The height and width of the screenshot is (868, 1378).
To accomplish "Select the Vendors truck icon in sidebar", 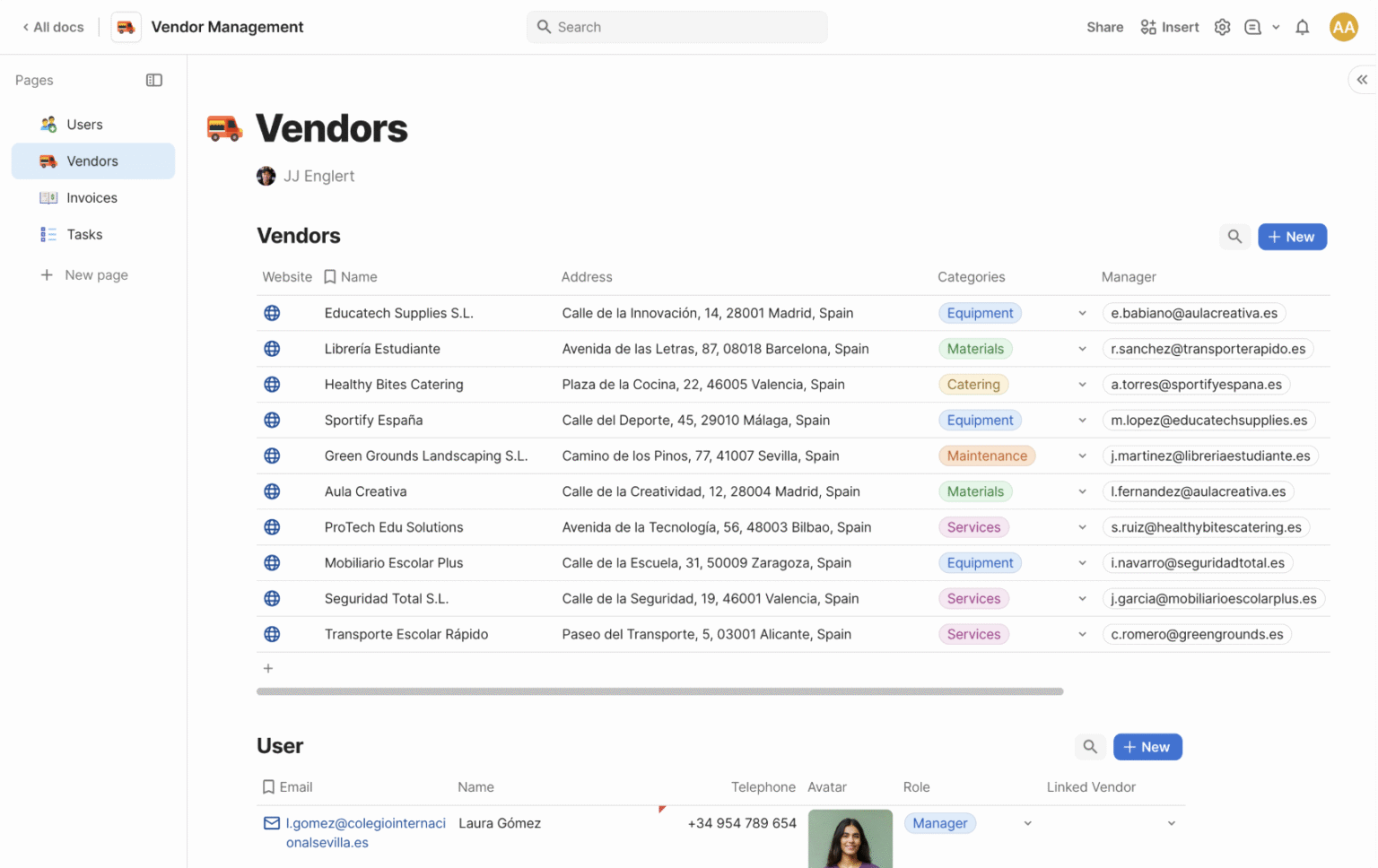I will pyautogui.click(x=47, y=161).
